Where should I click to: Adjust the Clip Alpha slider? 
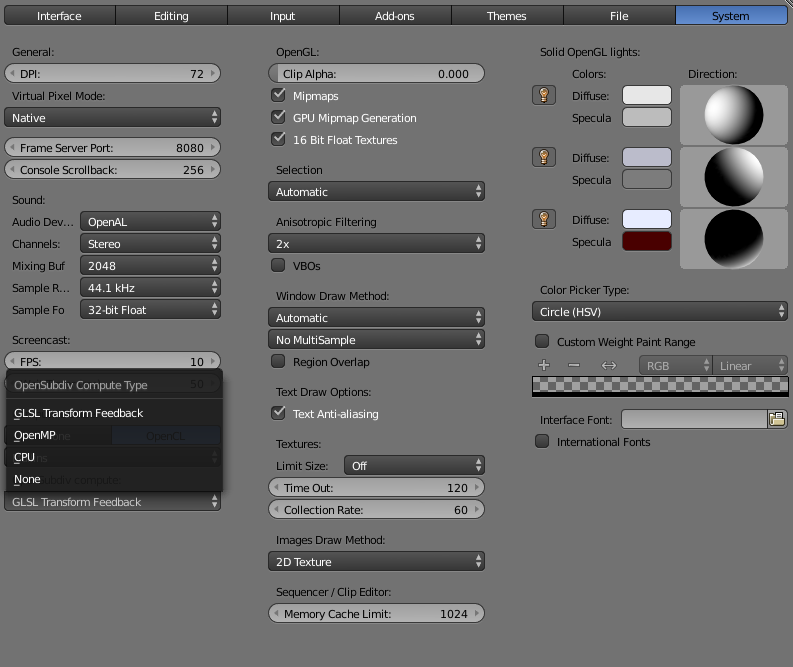[376, 73]
